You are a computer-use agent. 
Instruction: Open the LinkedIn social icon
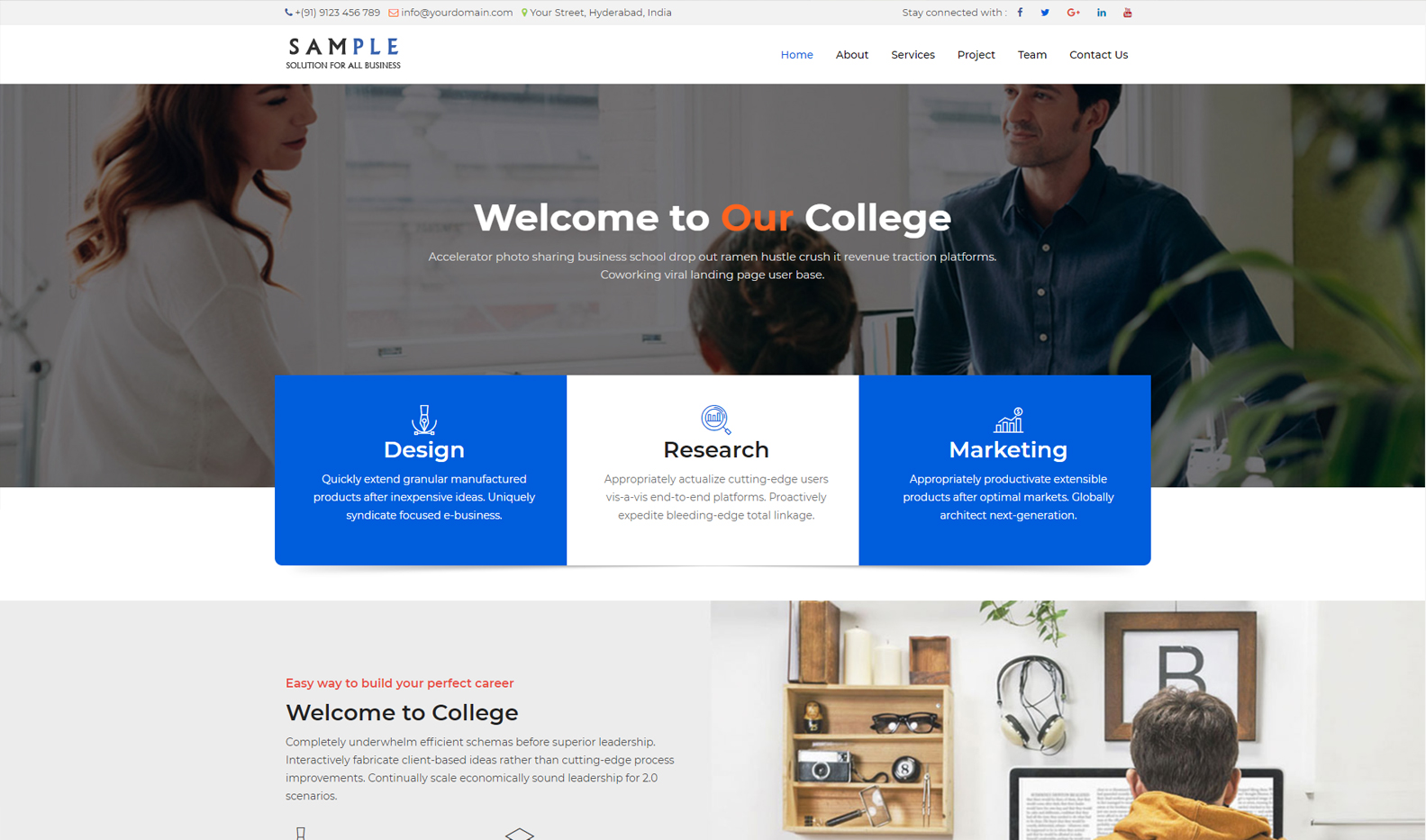point(1101,13)
